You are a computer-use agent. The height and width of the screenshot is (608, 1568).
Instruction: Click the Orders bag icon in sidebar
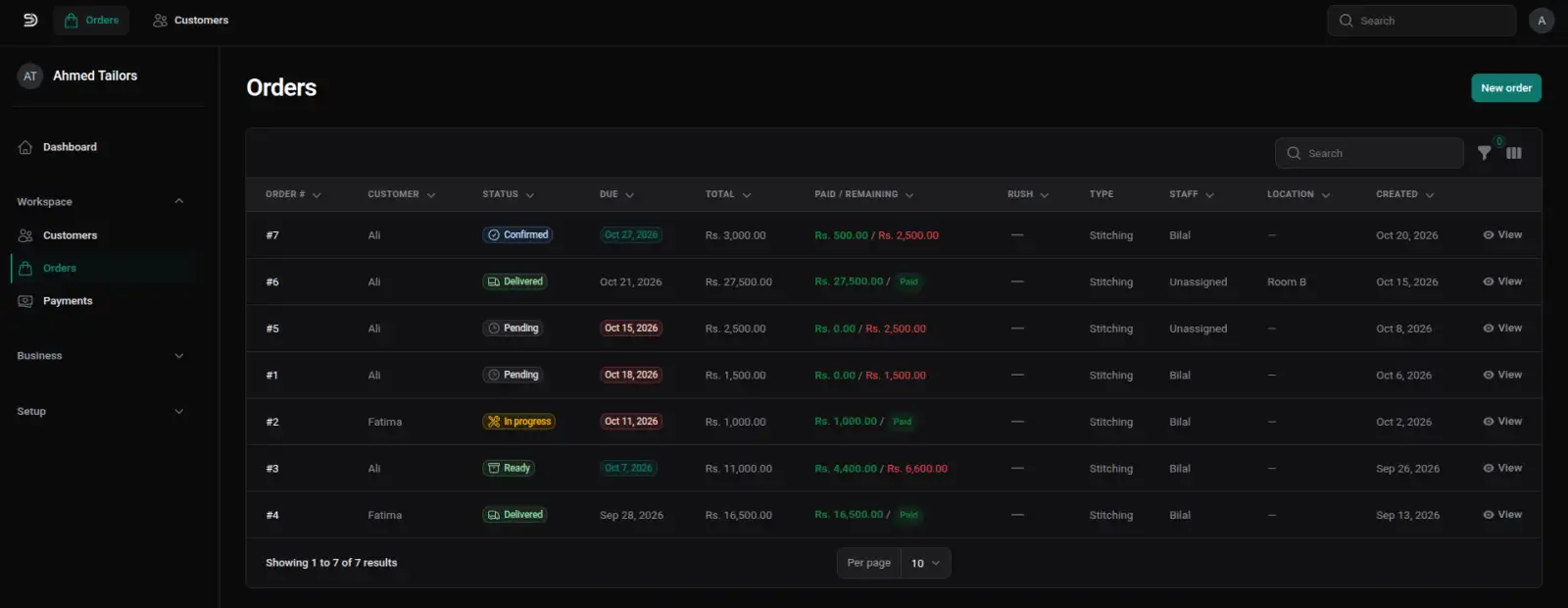[25, 268]
